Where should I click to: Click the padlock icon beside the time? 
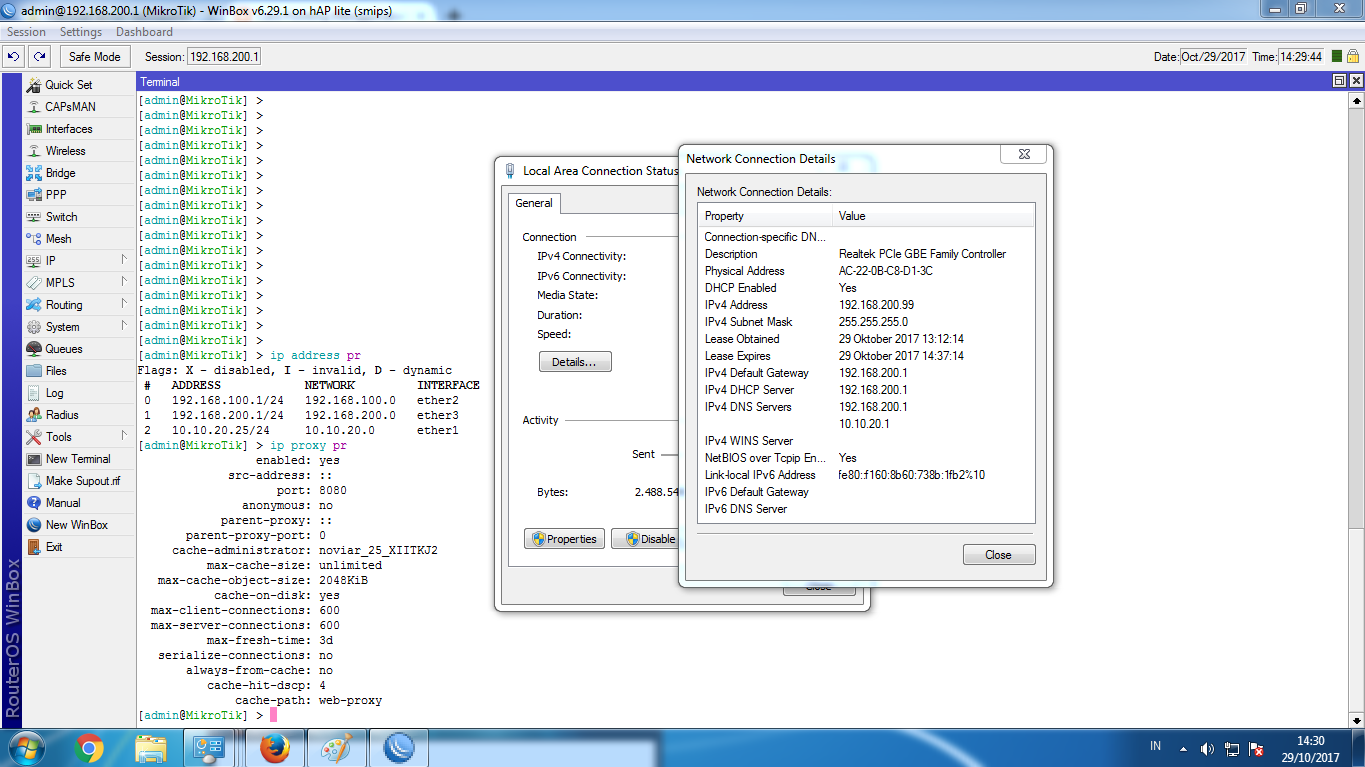[1352, 57]
